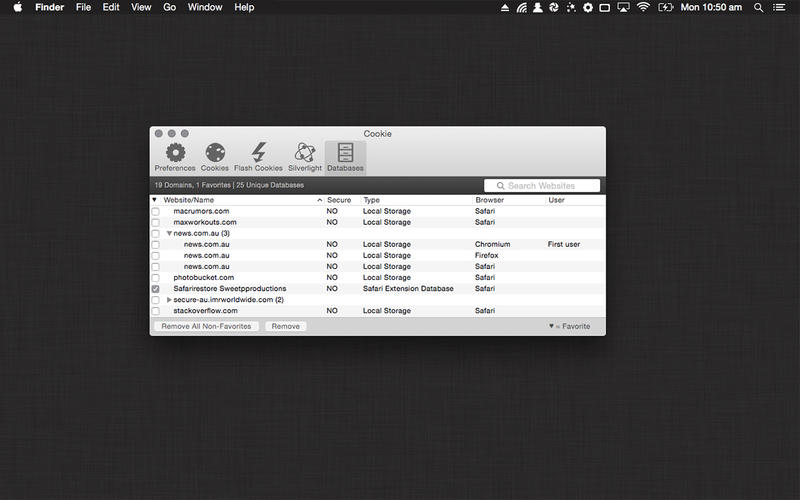The width and height of the screenshot is (800, 500).
Task: Click the Safari Extension Database type cell
Action: coord(408,289)
